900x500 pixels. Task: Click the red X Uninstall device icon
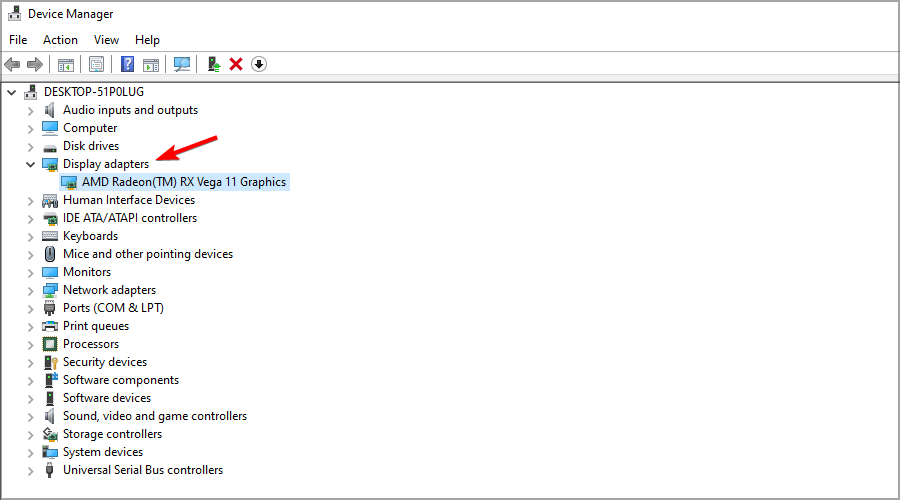pyautogui.click(x=236, y=64)
